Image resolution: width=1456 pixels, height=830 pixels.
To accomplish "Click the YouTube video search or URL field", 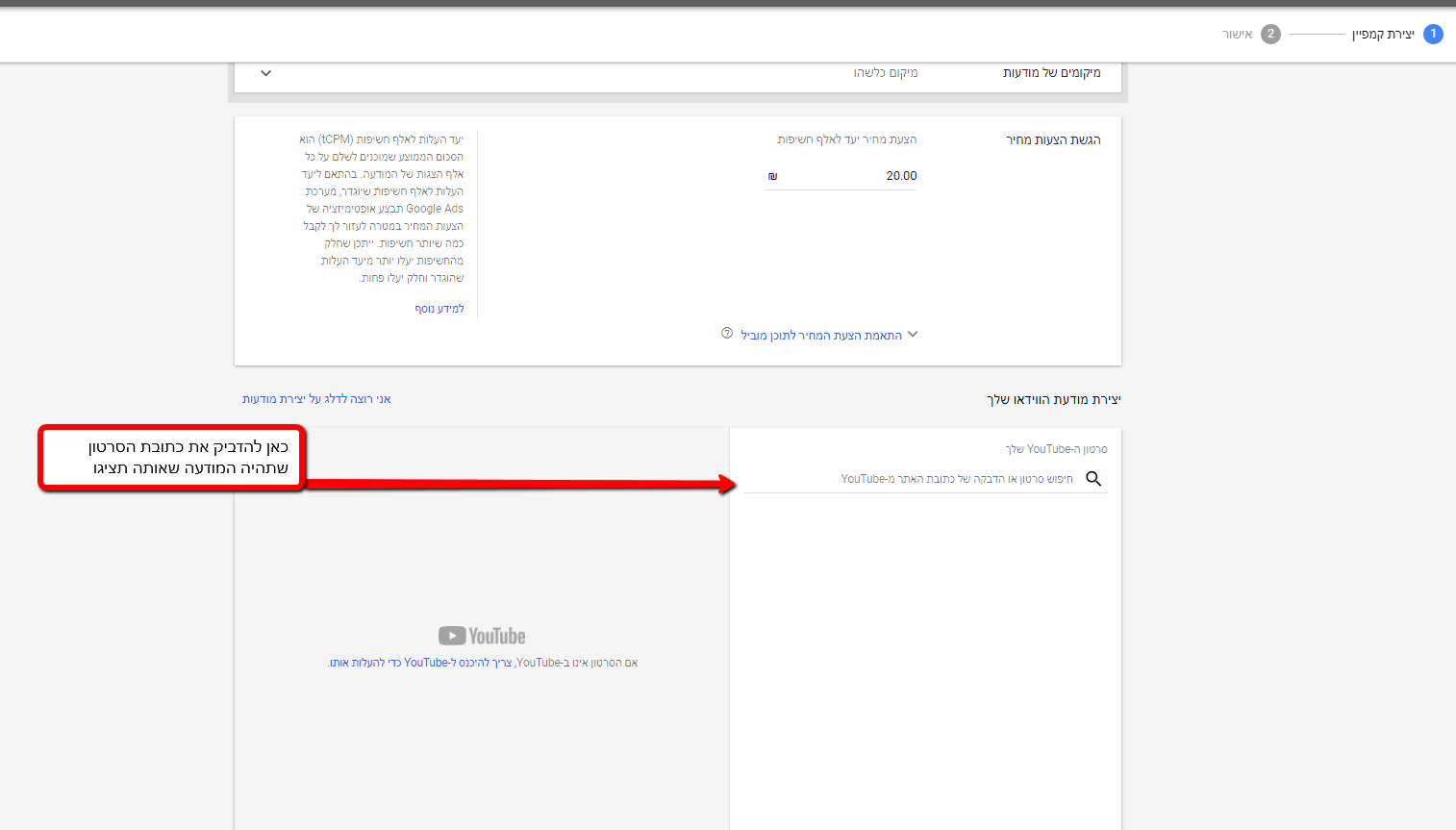I will pos(925,479).
